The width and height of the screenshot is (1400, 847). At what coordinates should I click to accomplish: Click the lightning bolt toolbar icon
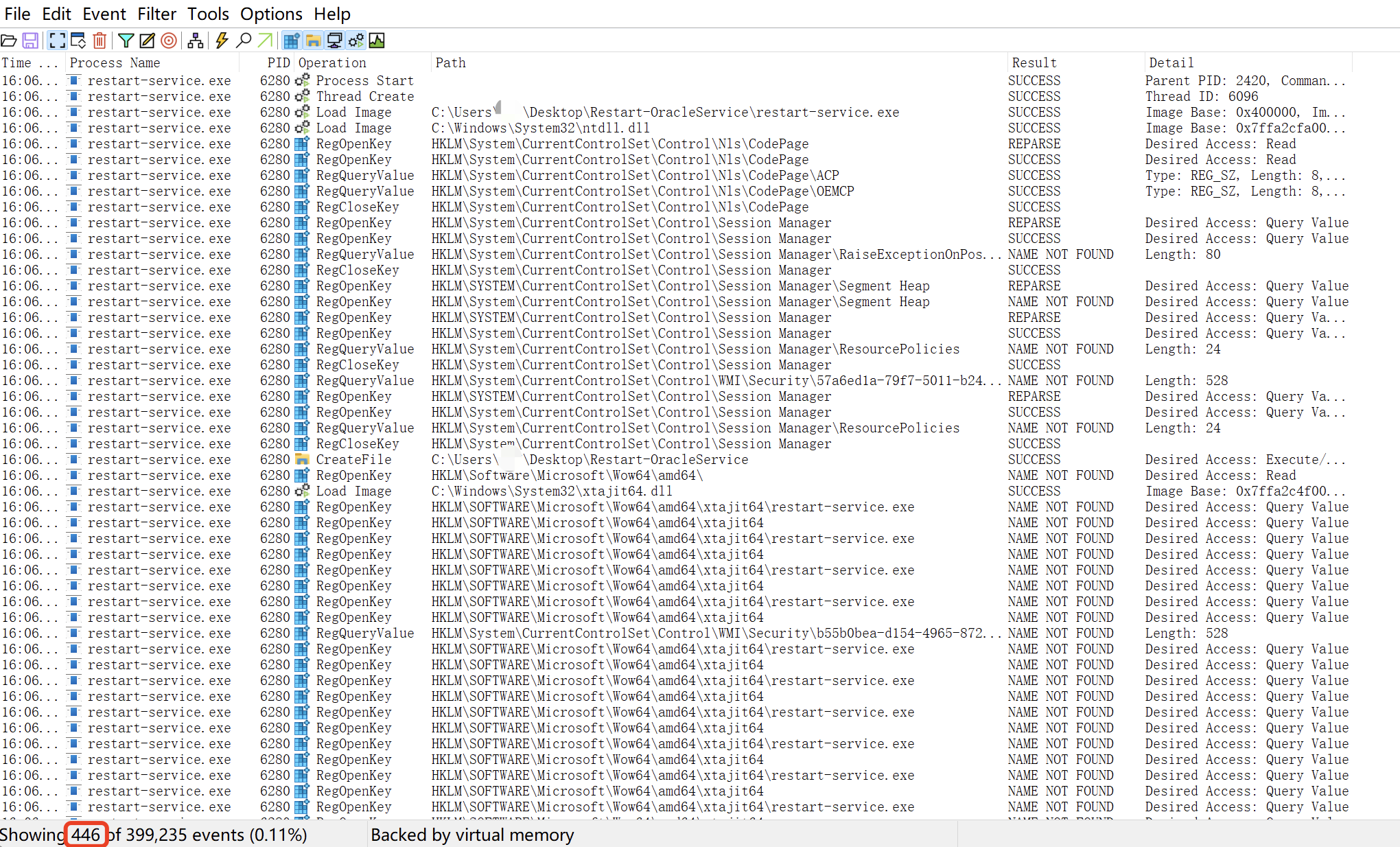click(x=222, y=41)
